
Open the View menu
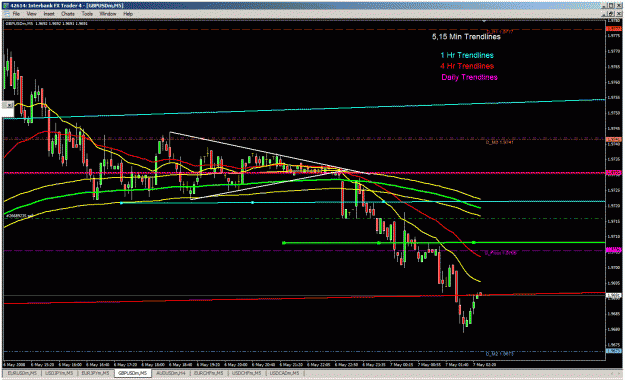coord(31,14)
